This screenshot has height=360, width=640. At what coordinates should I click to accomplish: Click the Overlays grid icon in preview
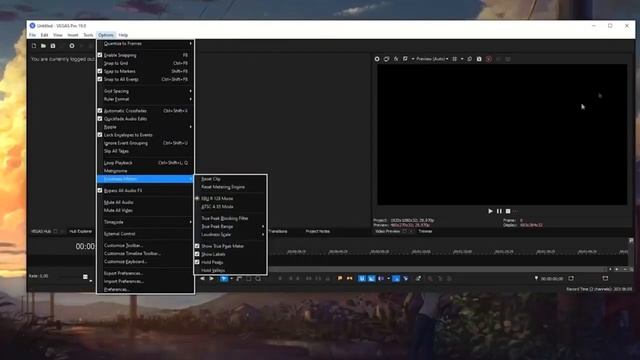click(x=455, y=59)
